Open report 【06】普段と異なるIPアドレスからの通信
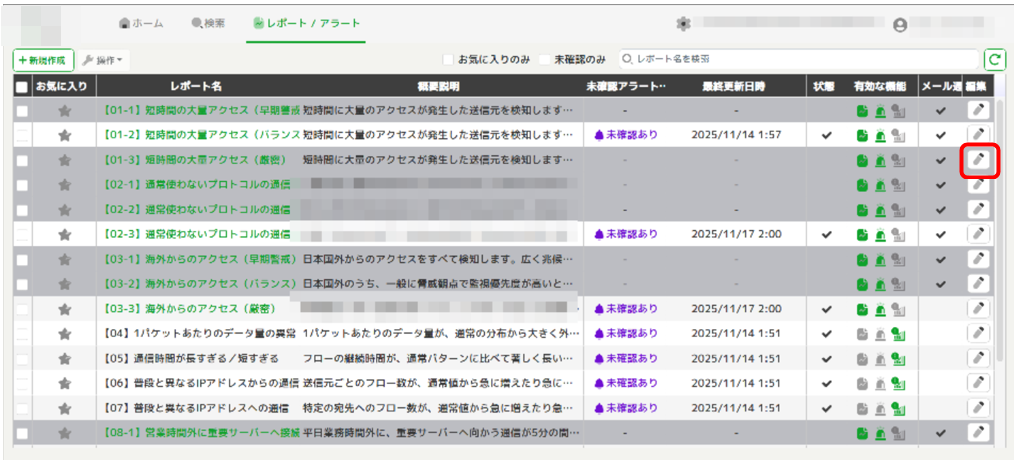 [x=201, y=384]
